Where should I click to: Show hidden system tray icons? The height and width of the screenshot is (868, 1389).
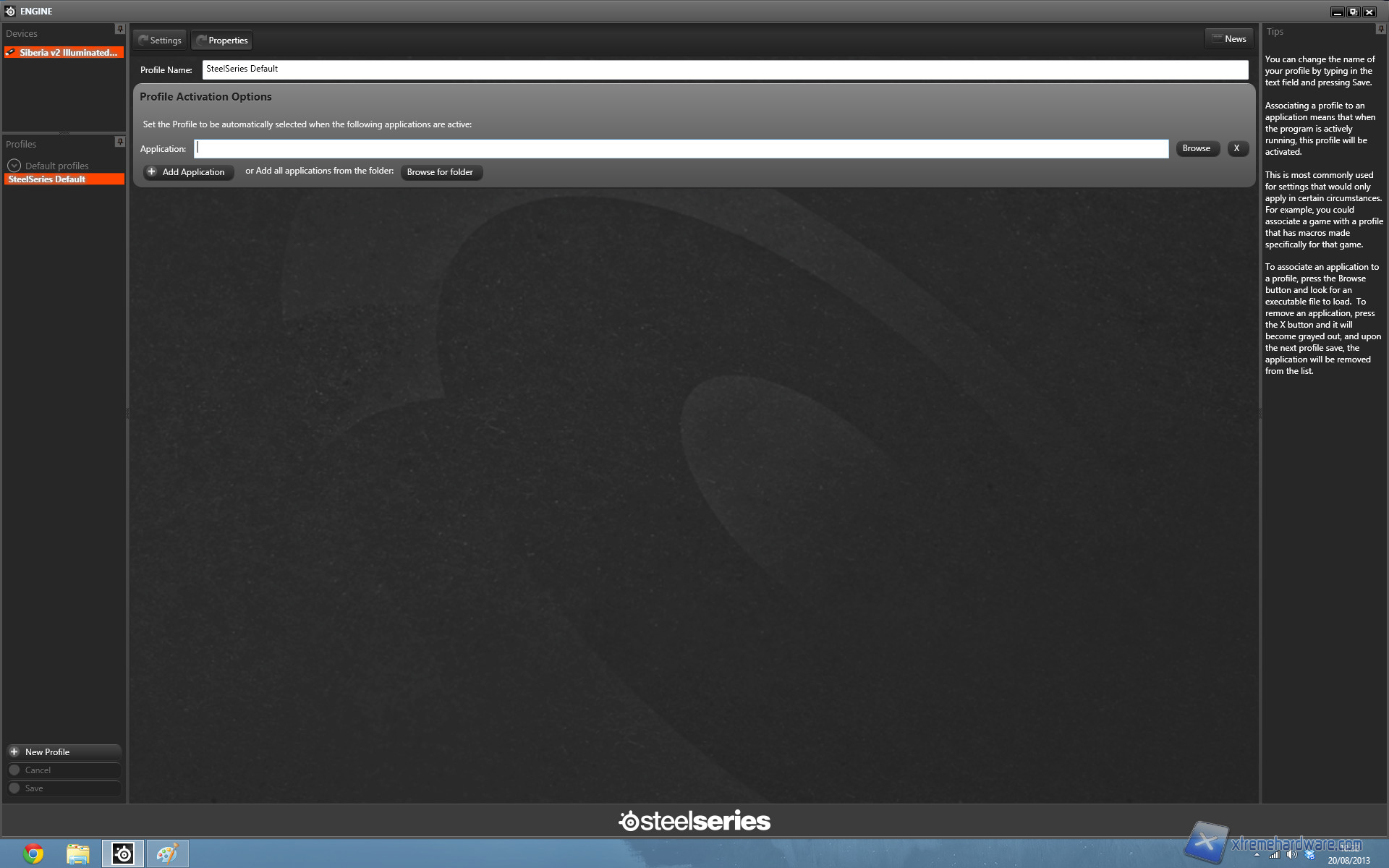point(1257,855)
